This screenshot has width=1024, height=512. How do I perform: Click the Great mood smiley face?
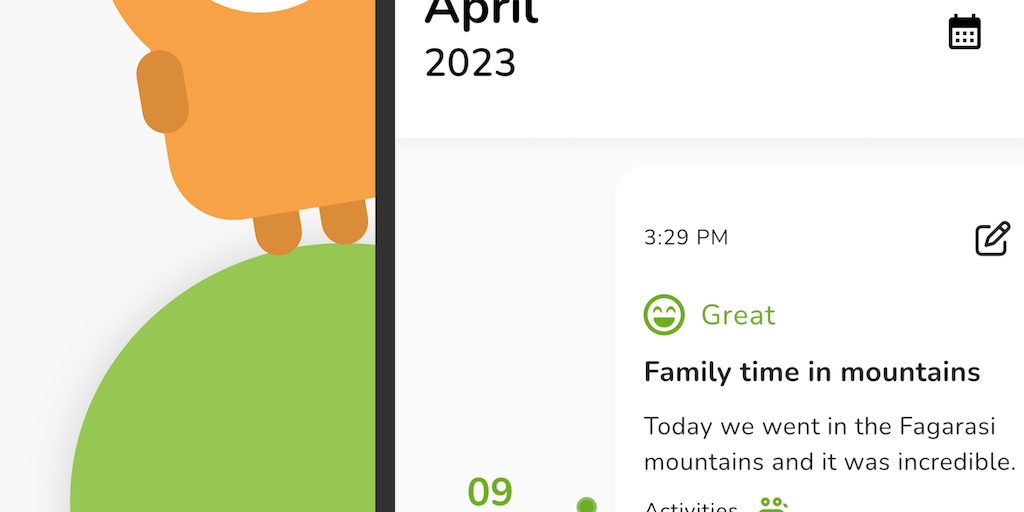(x=664, y=315)
